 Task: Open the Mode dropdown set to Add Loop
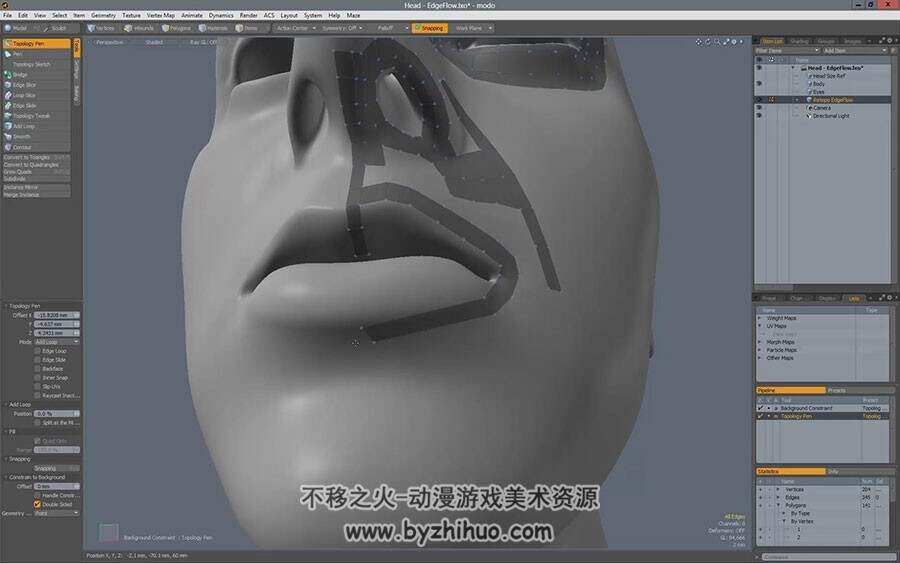click(x=56, y=342)
